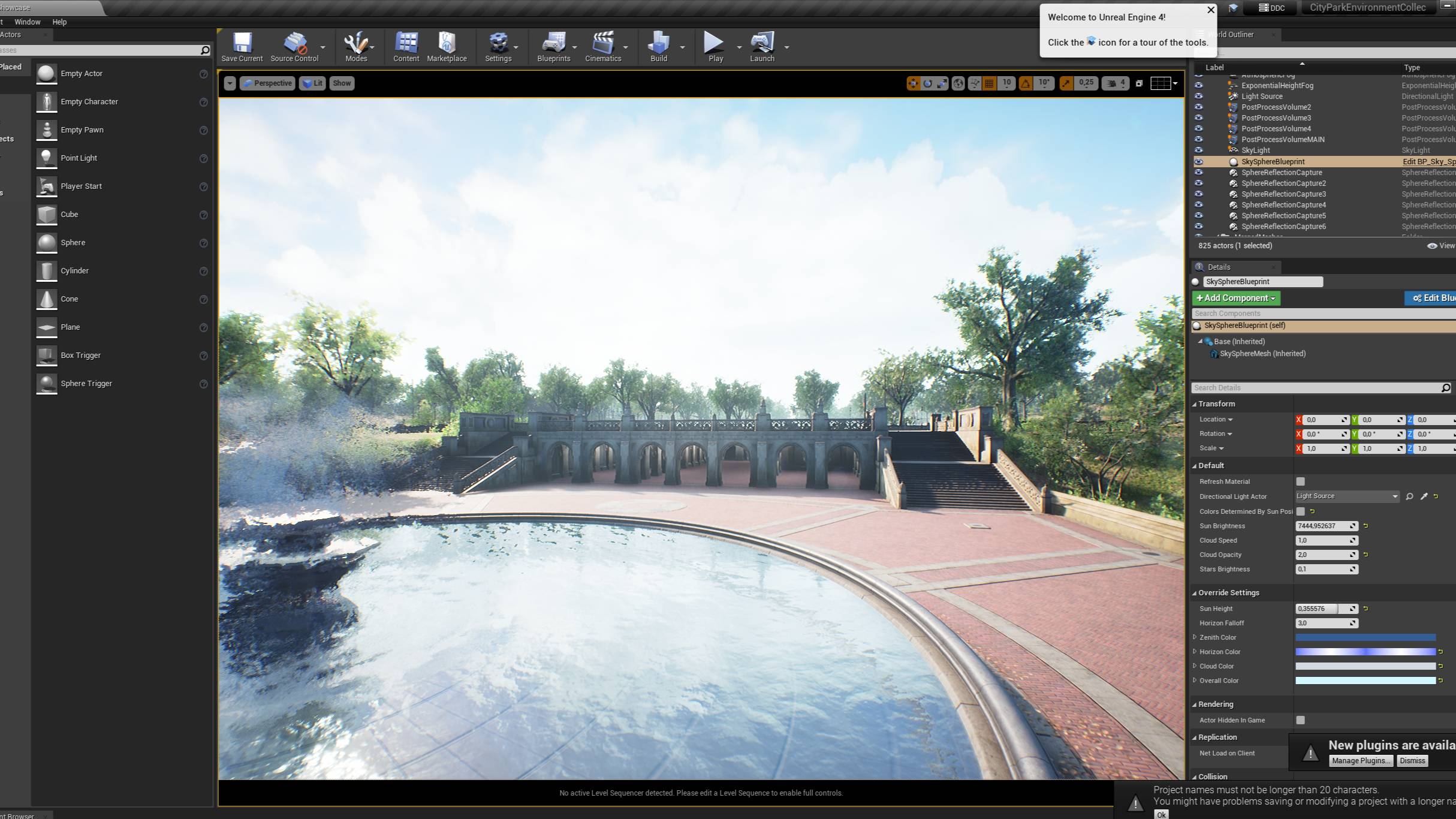Open the Source Control toolbar icon
The height and width of the screenshot is (819, 1456).
[294, 47]
